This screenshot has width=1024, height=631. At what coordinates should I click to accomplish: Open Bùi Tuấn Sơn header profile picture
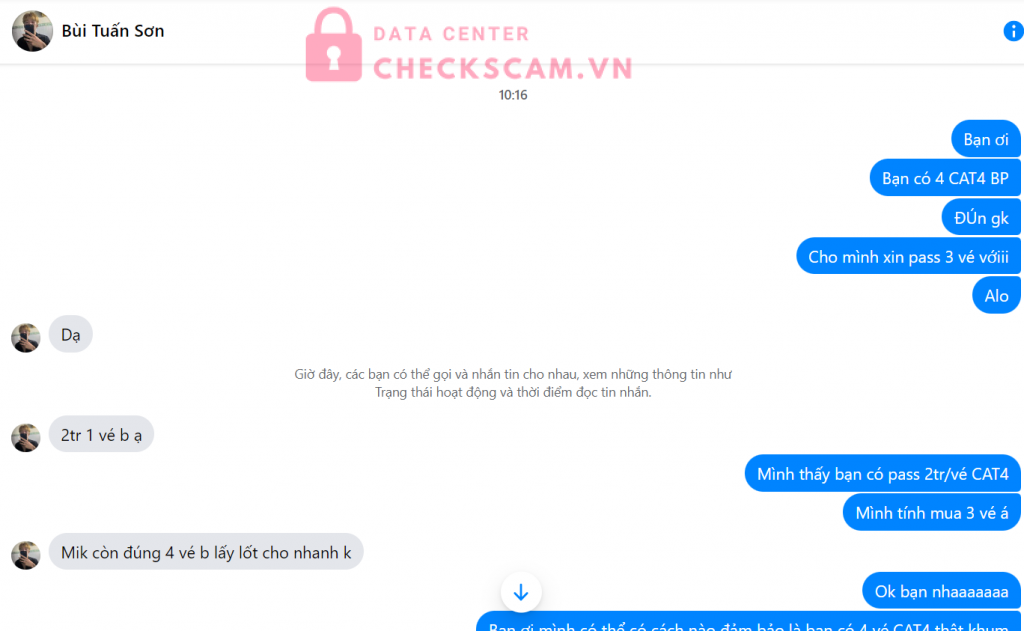tap(32, 31)
